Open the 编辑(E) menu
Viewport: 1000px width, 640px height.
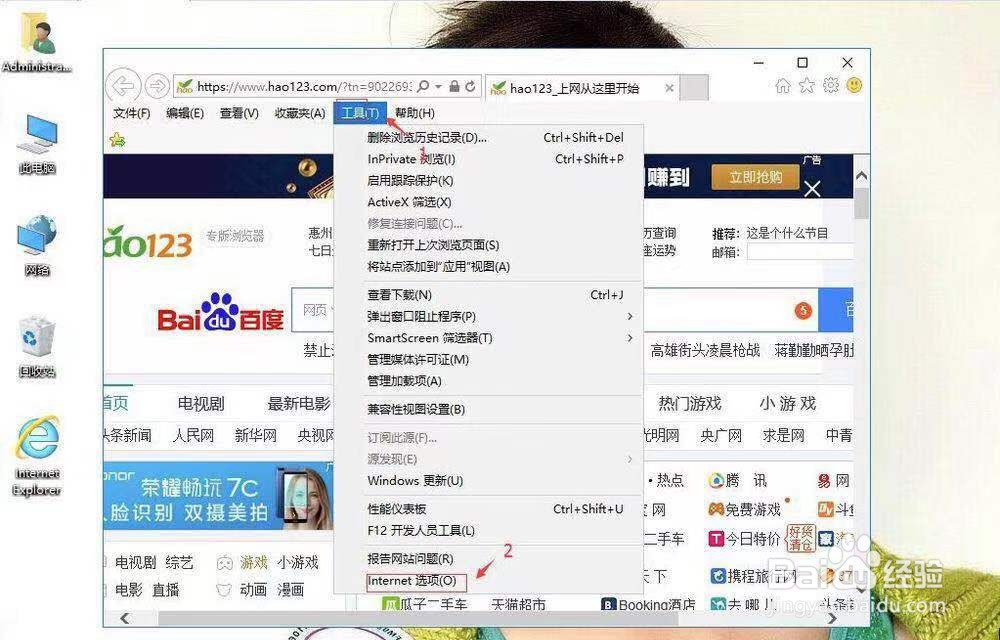coord(185,113)
